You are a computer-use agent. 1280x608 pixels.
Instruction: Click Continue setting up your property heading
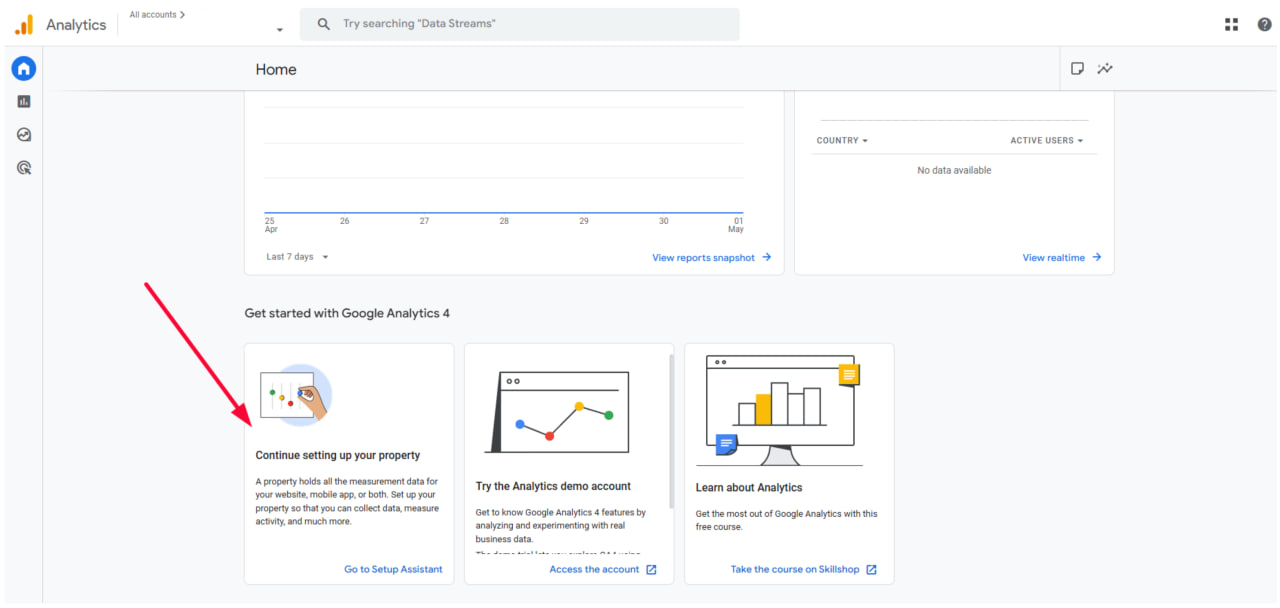coord(338,456)
